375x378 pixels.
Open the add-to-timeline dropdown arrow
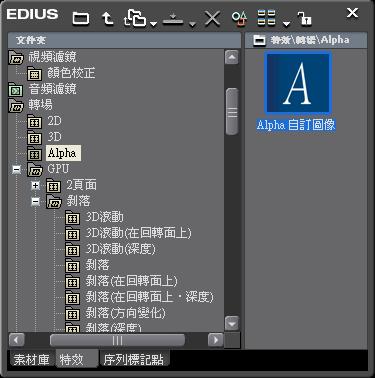tap(192, 24)
